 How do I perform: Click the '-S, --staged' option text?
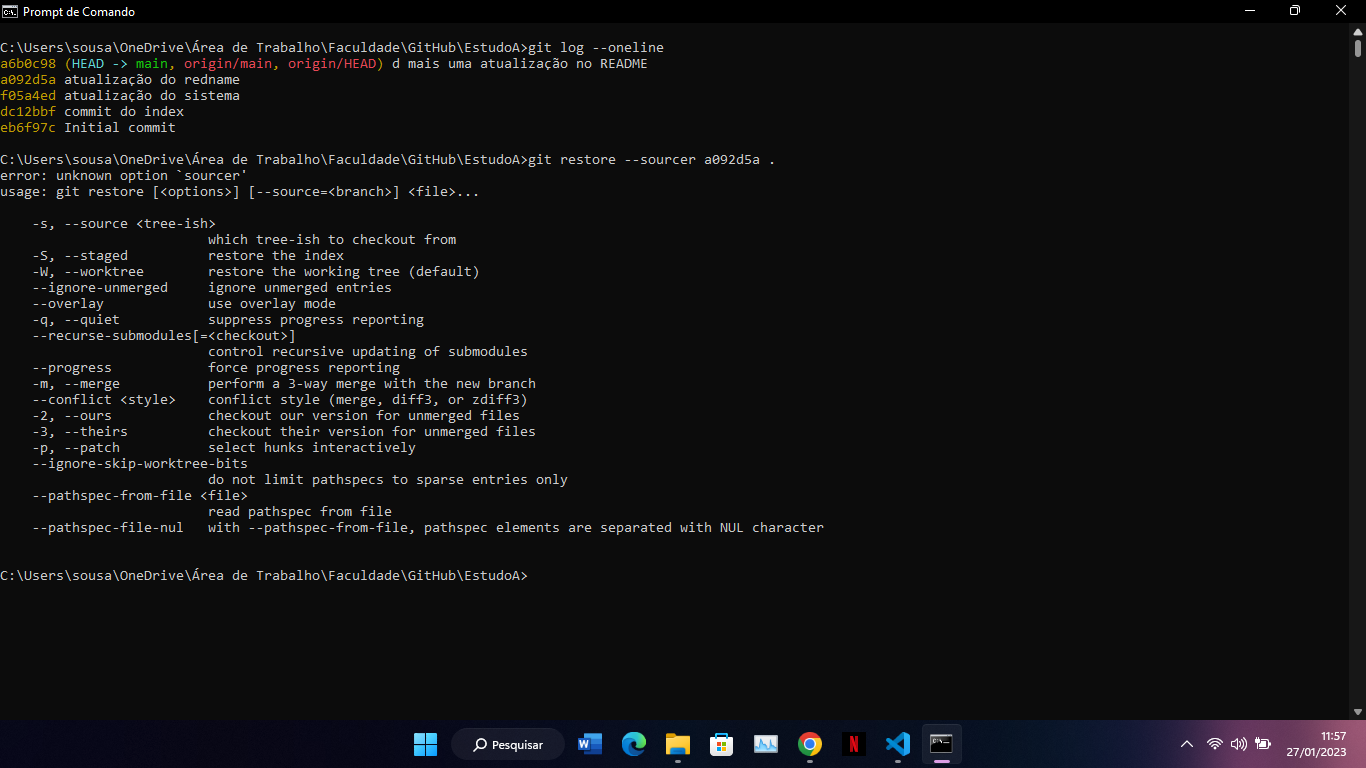(80, 256)
